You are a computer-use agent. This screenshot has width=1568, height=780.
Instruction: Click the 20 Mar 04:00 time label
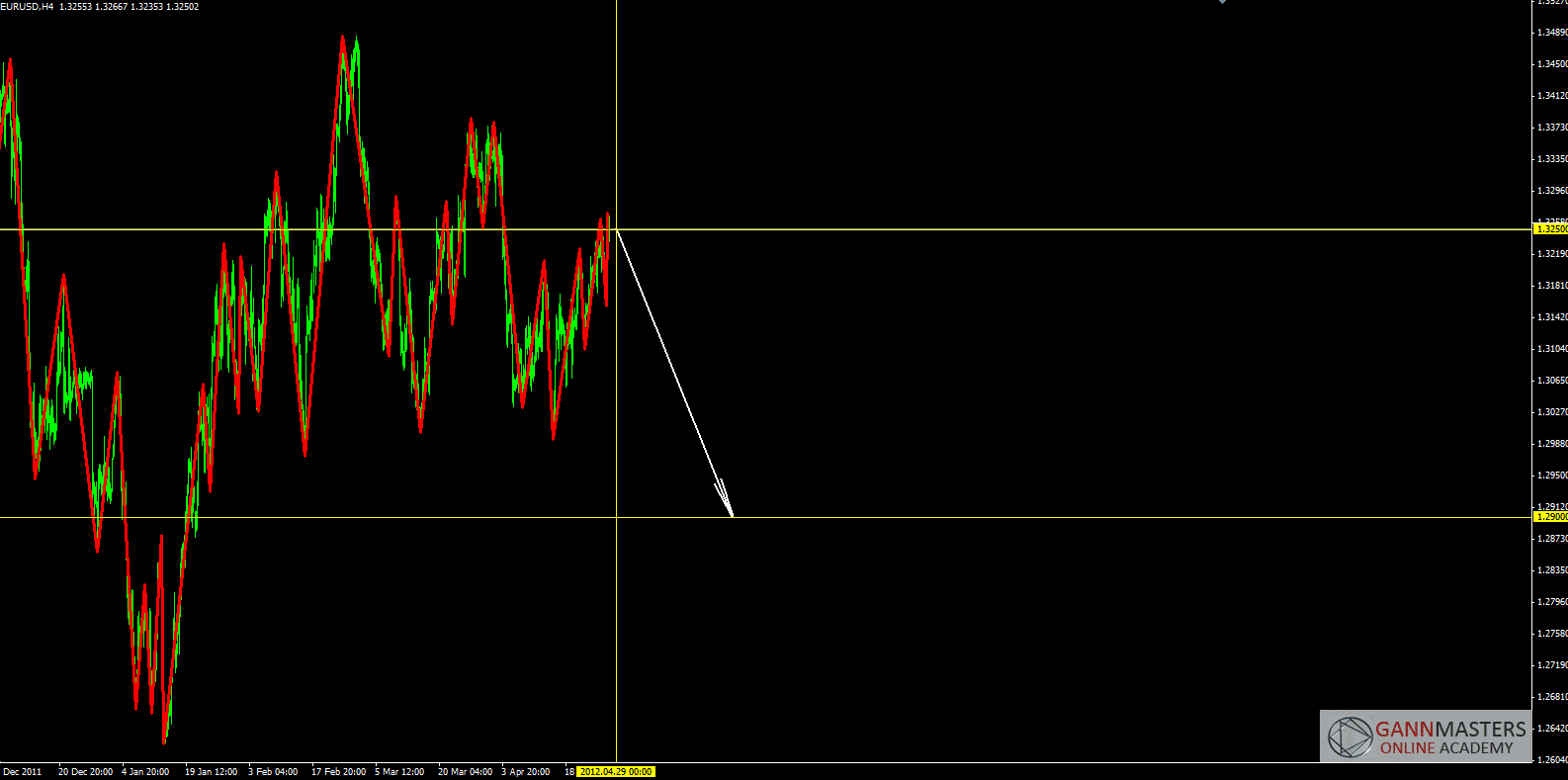click(x=465, y=772)
